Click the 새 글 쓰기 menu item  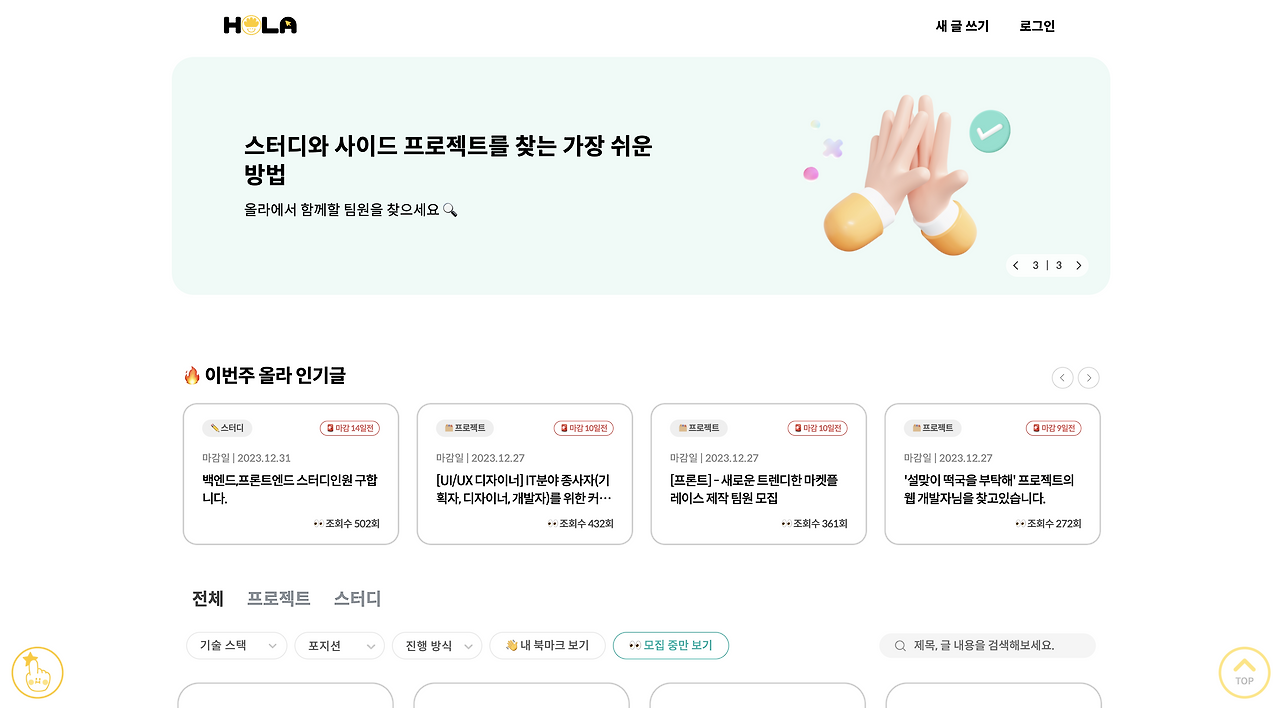[960, 26]
